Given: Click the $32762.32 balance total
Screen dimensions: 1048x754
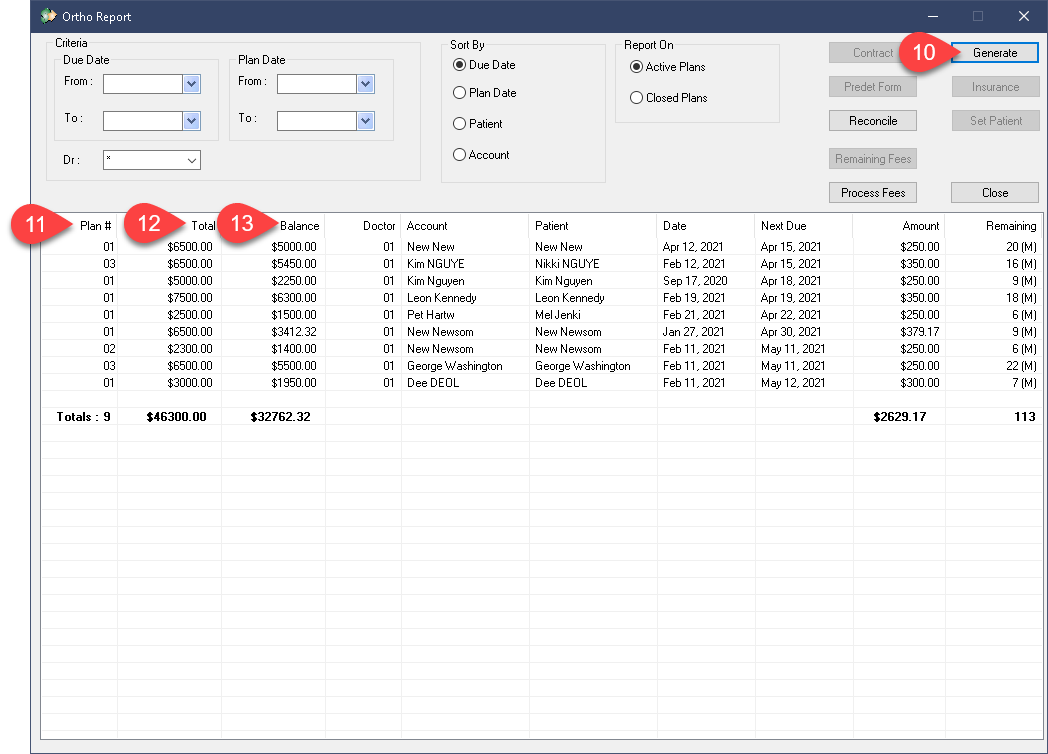Looking at the screenshot, I should pyautogui.click(x=281, y=416).
